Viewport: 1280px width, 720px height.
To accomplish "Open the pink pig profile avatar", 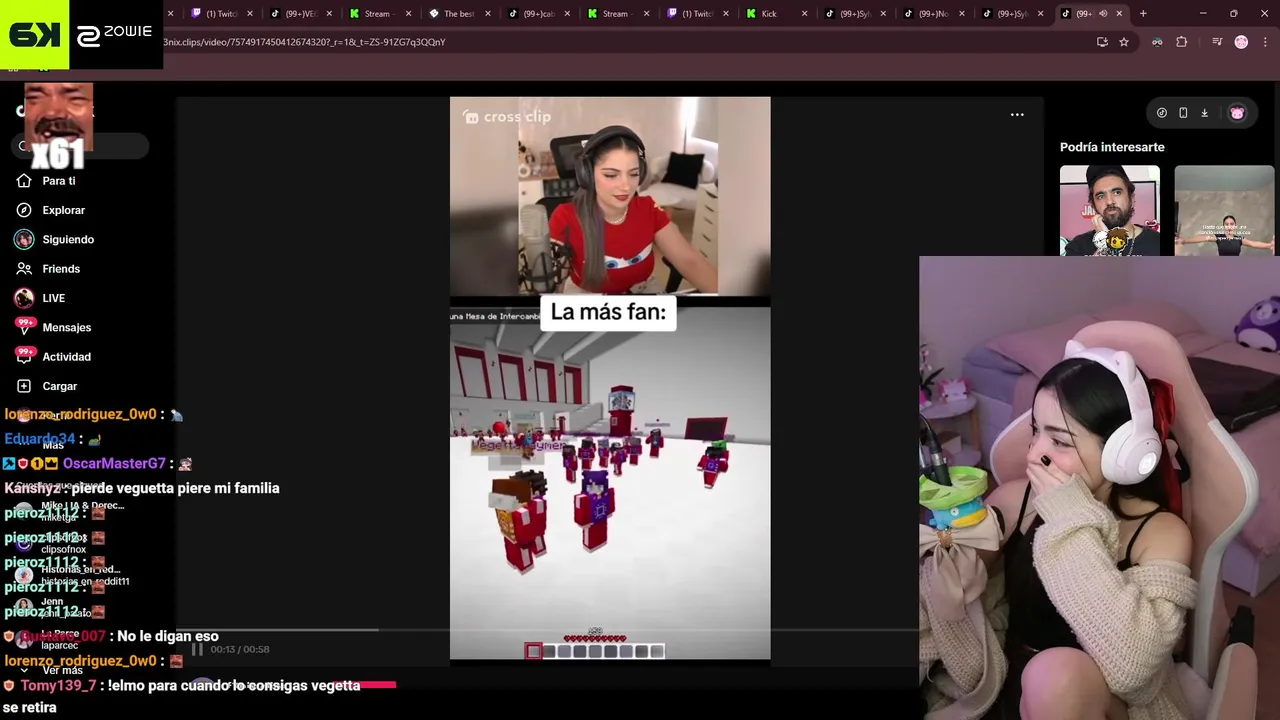I will tap(1237, 113).
